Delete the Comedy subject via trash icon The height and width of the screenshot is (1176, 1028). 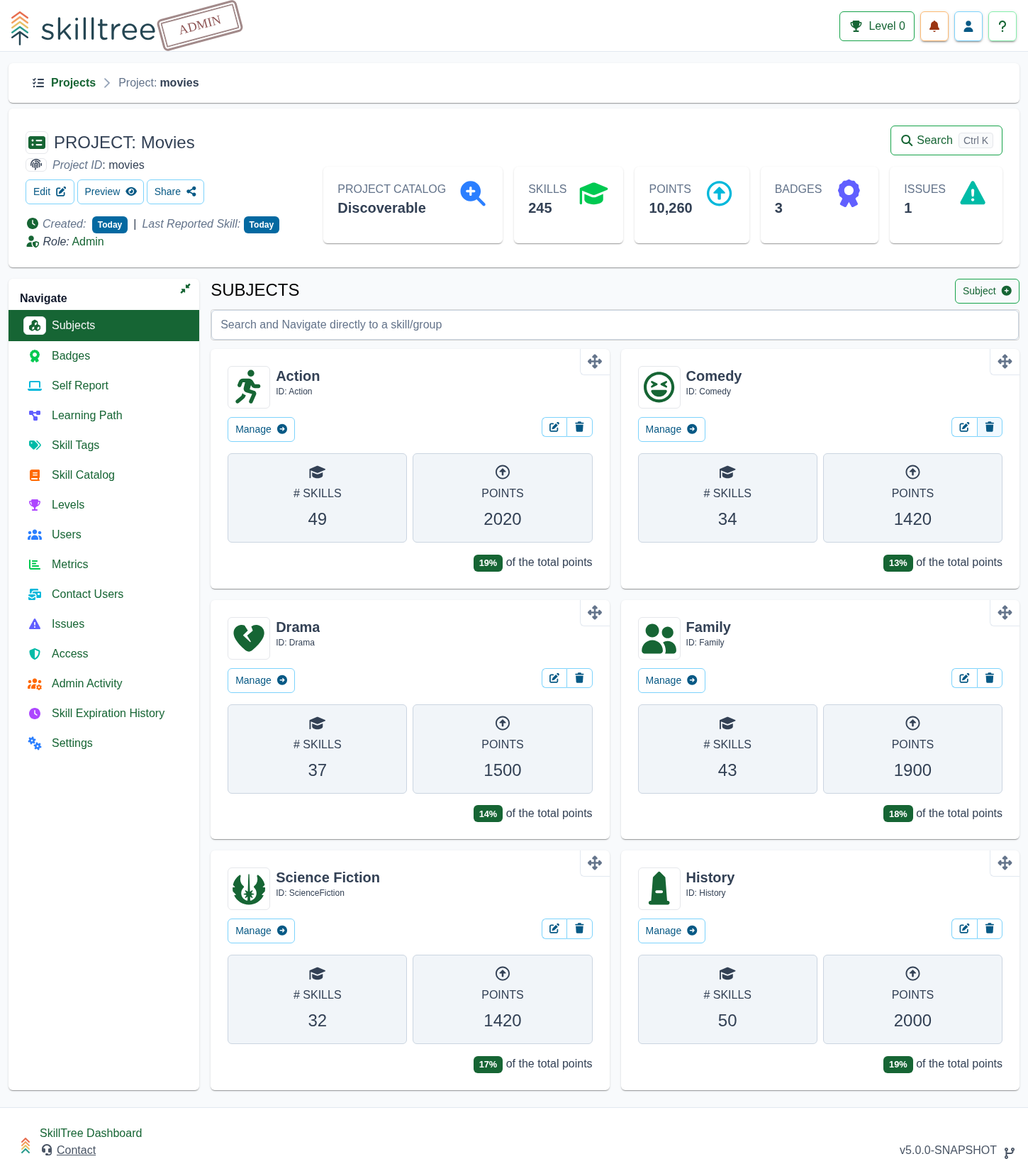pyautogui.click(x=990, y=427)
